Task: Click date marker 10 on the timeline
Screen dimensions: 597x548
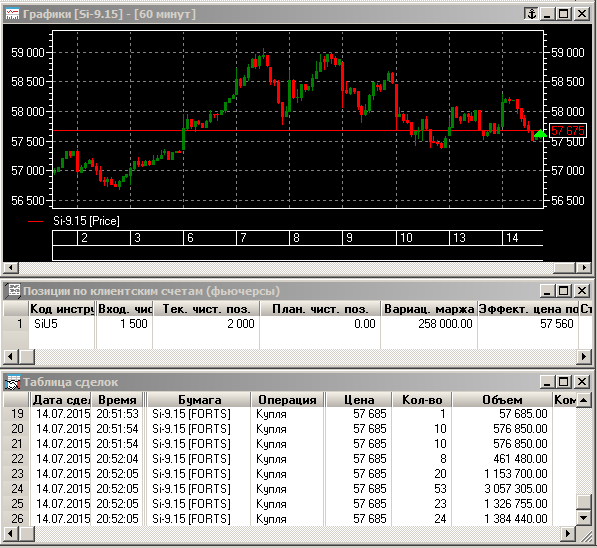Action: click(x=407, y=238)
